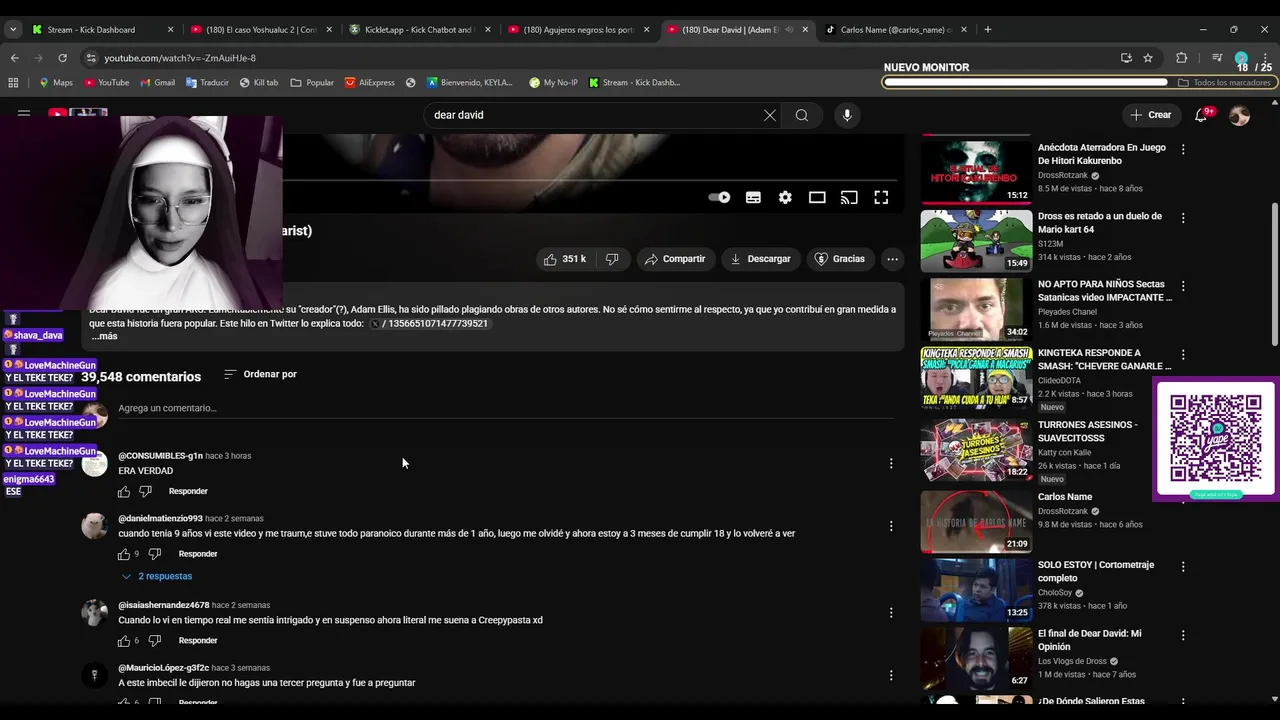Dislike the CONSUMIBLES-g1n comment
1280x720 pixels.
pyautogui.click(x=145, y=491)
